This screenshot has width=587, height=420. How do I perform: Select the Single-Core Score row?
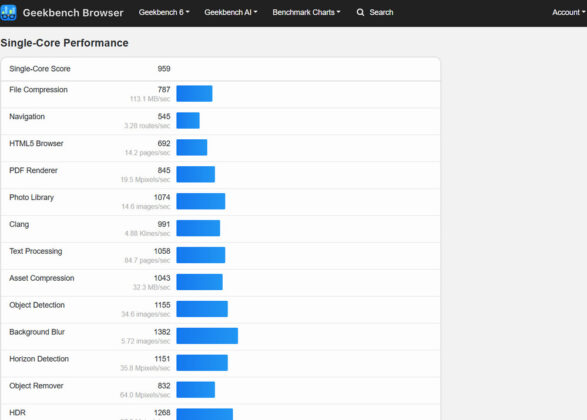[x=220, y=69]
